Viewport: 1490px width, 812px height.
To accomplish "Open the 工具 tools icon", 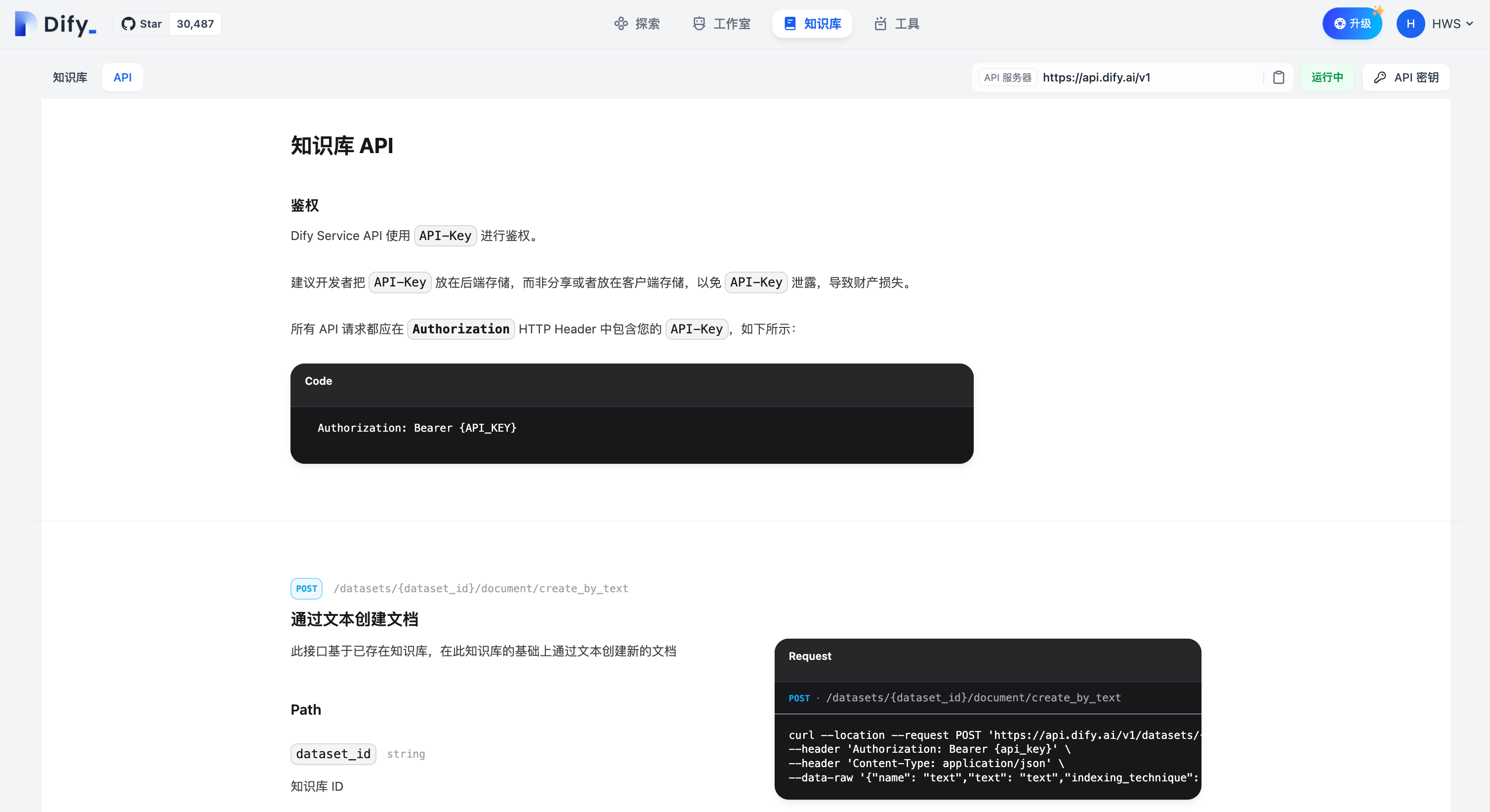I will (880, 24).
